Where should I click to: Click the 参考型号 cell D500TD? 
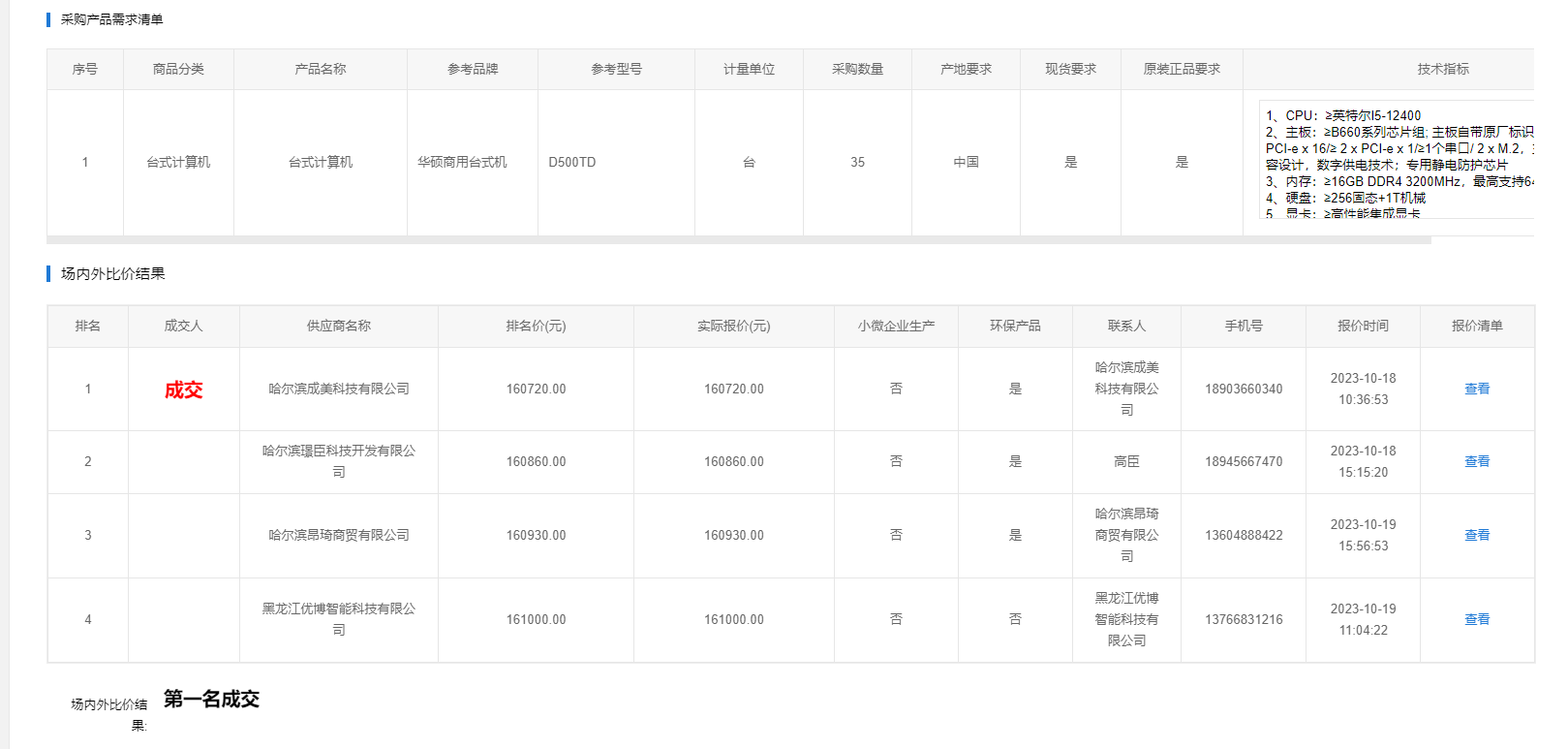[572, 162]
